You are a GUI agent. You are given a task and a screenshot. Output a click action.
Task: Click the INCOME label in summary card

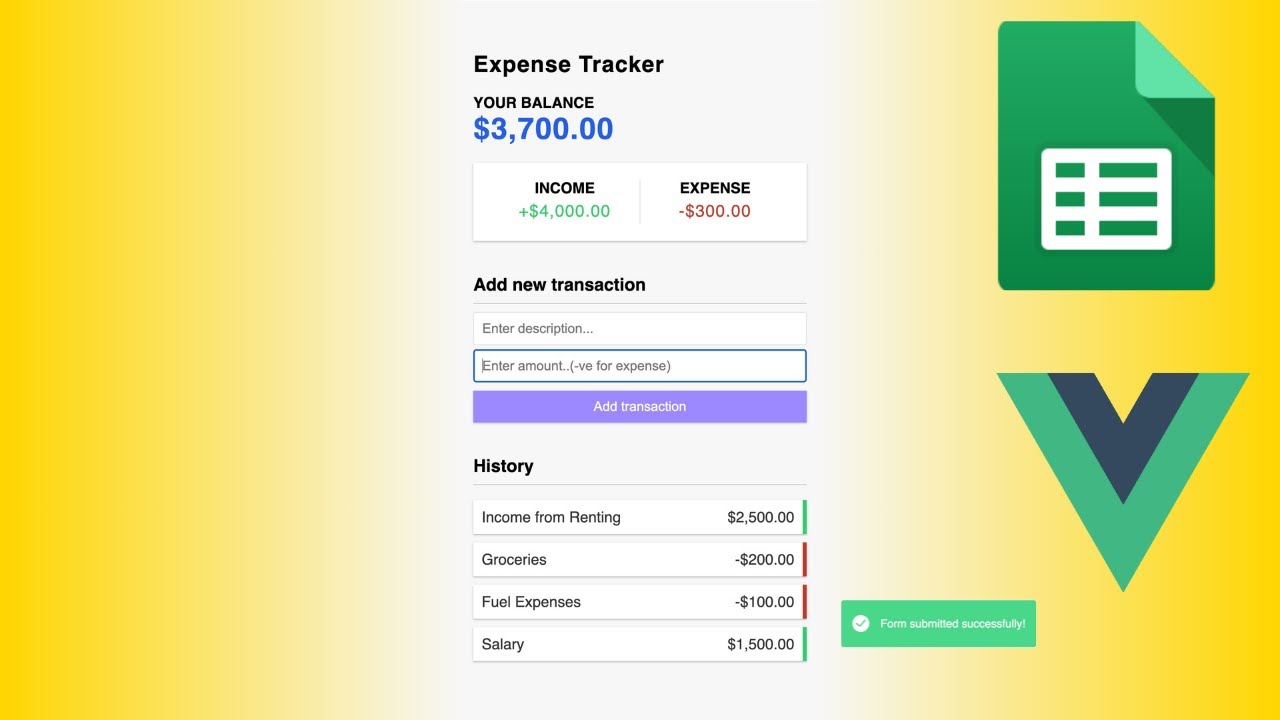[564, 188]
